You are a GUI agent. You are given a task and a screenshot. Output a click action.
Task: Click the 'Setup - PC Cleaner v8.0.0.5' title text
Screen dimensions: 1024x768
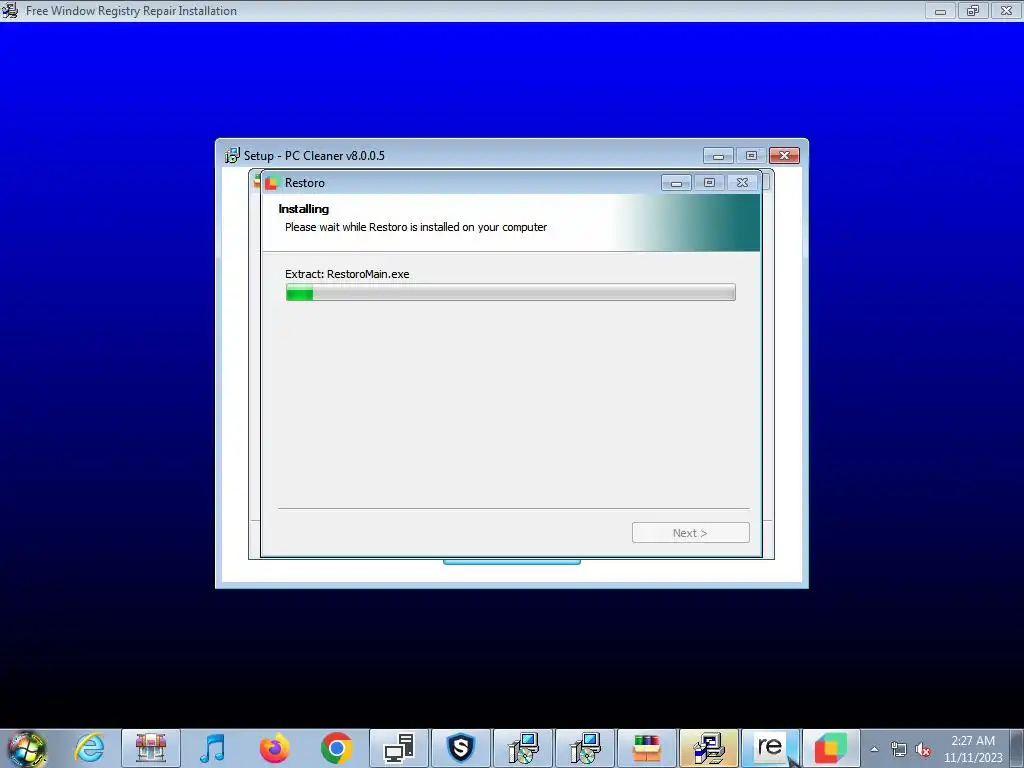(314, 155)
